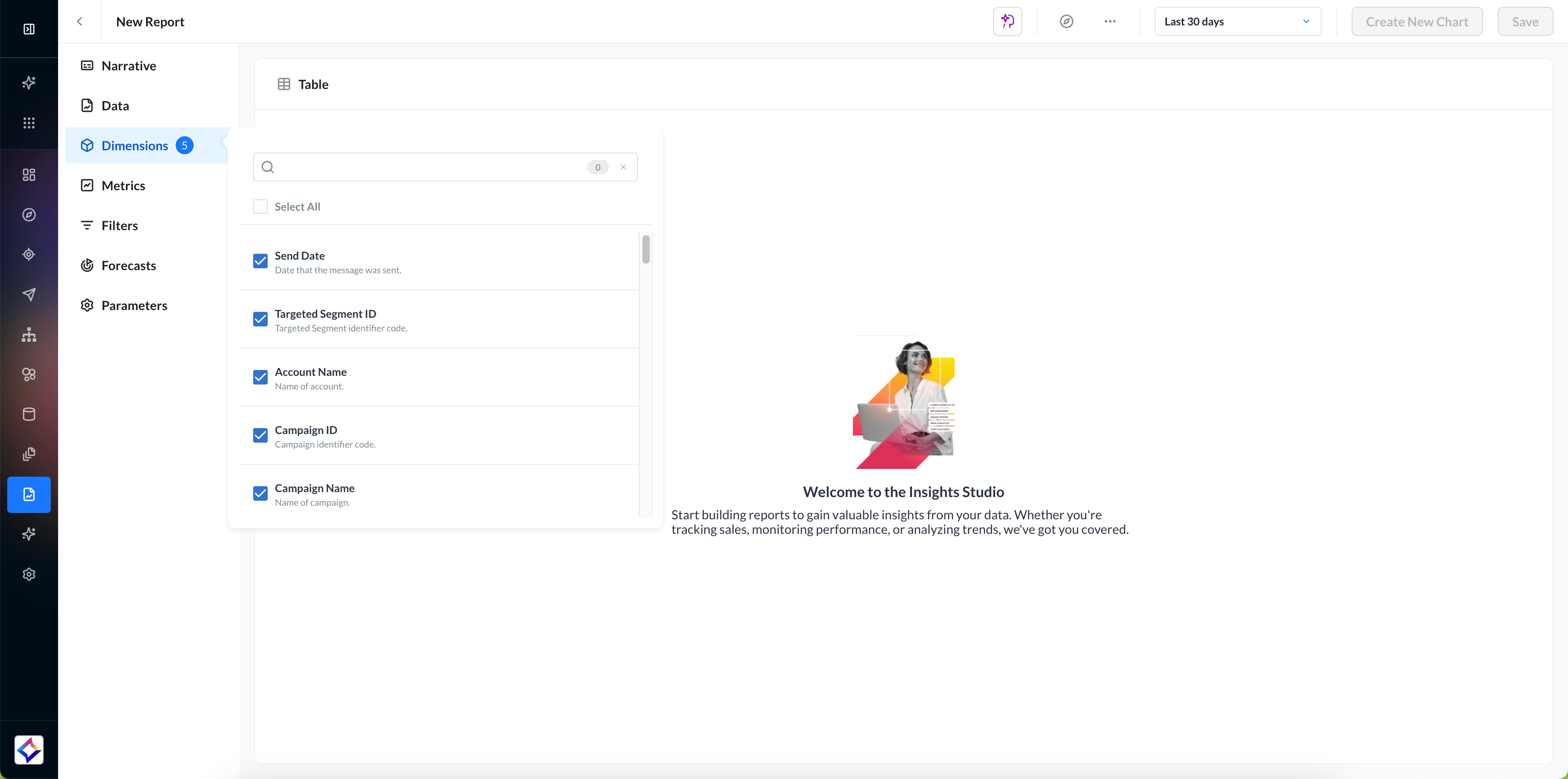1568x779 pixels.
Task: Open the three-dots more options menu
Action: [x=1110, y=21]
